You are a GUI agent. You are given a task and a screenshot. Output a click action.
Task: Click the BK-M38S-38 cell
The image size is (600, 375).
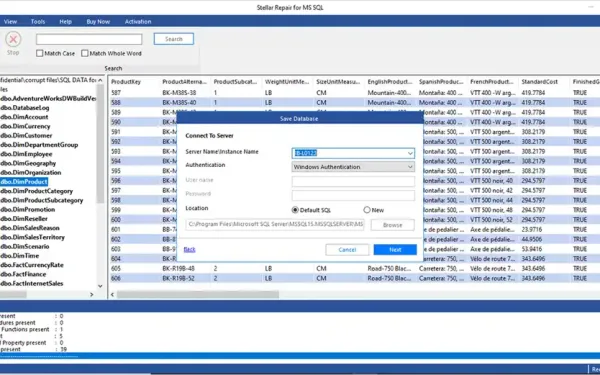point(179,93)
